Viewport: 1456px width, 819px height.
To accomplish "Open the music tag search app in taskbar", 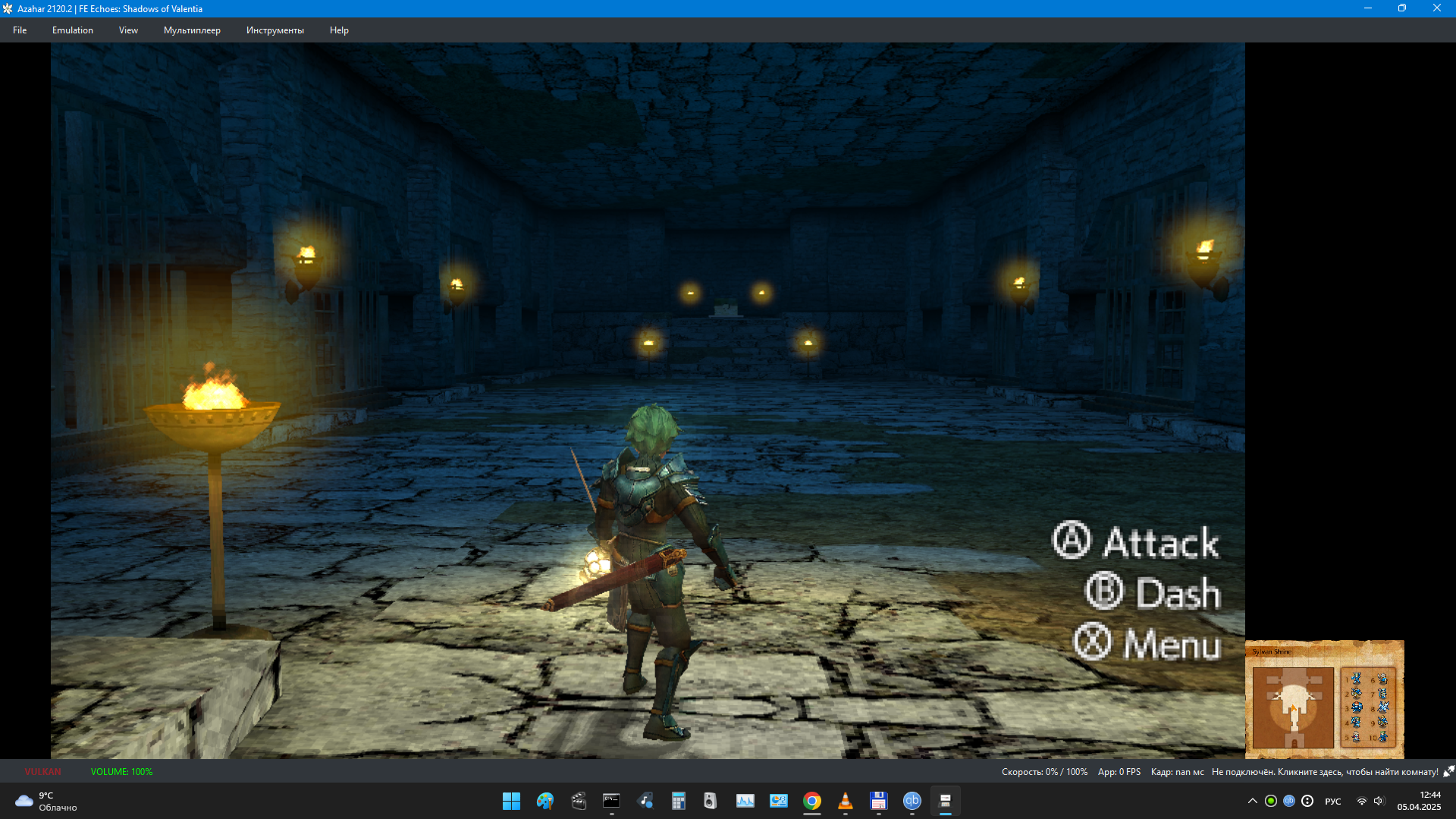I will (x=645, y=801).
